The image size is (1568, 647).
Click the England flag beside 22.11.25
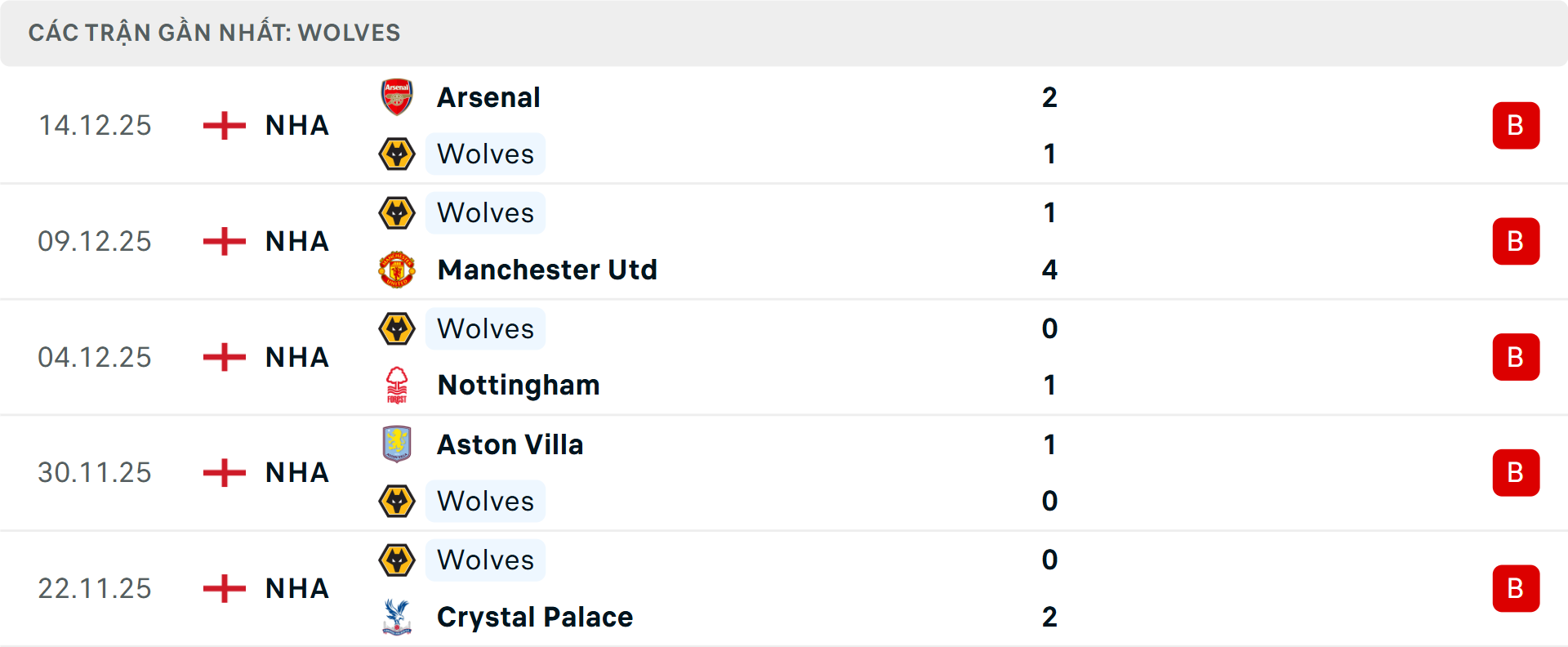tap(222, 588)
